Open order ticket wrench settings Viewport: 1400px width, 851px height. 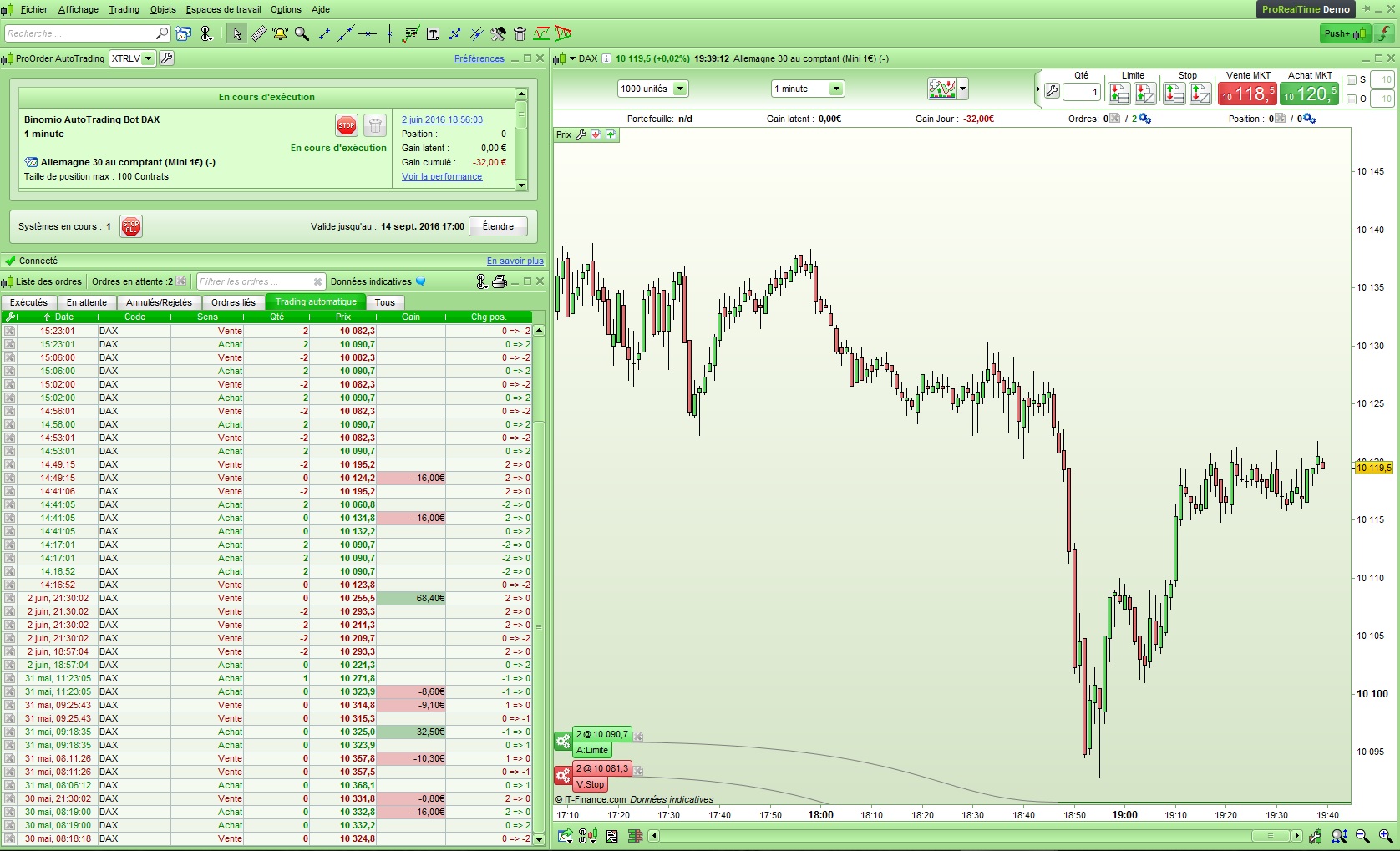pyautogui.click(x=1052, y=91)
